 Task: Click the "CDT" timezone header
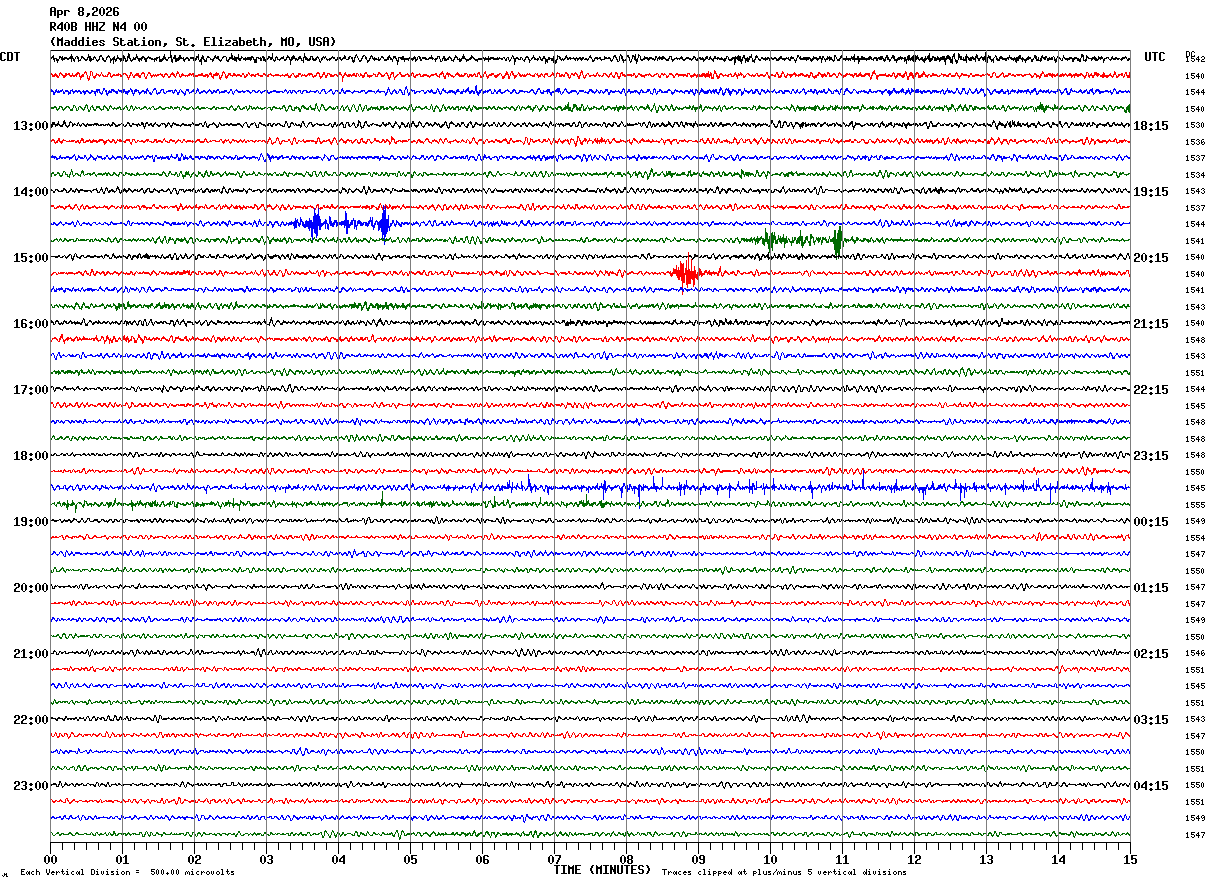pos(10,57)
